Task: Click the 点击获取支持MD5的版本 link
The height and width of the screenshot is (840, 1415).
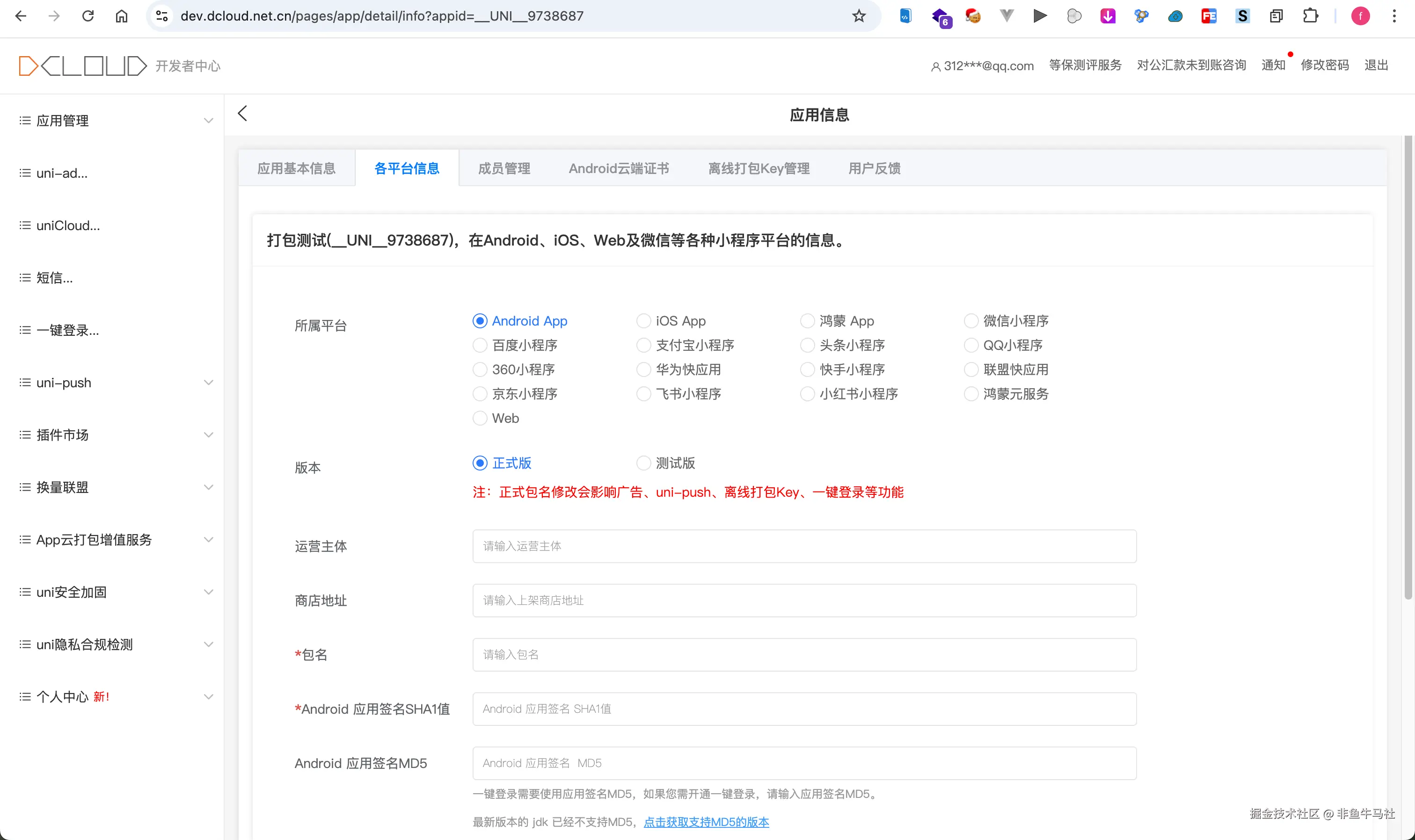Action: pyautogui.click(x=706, y=822)
